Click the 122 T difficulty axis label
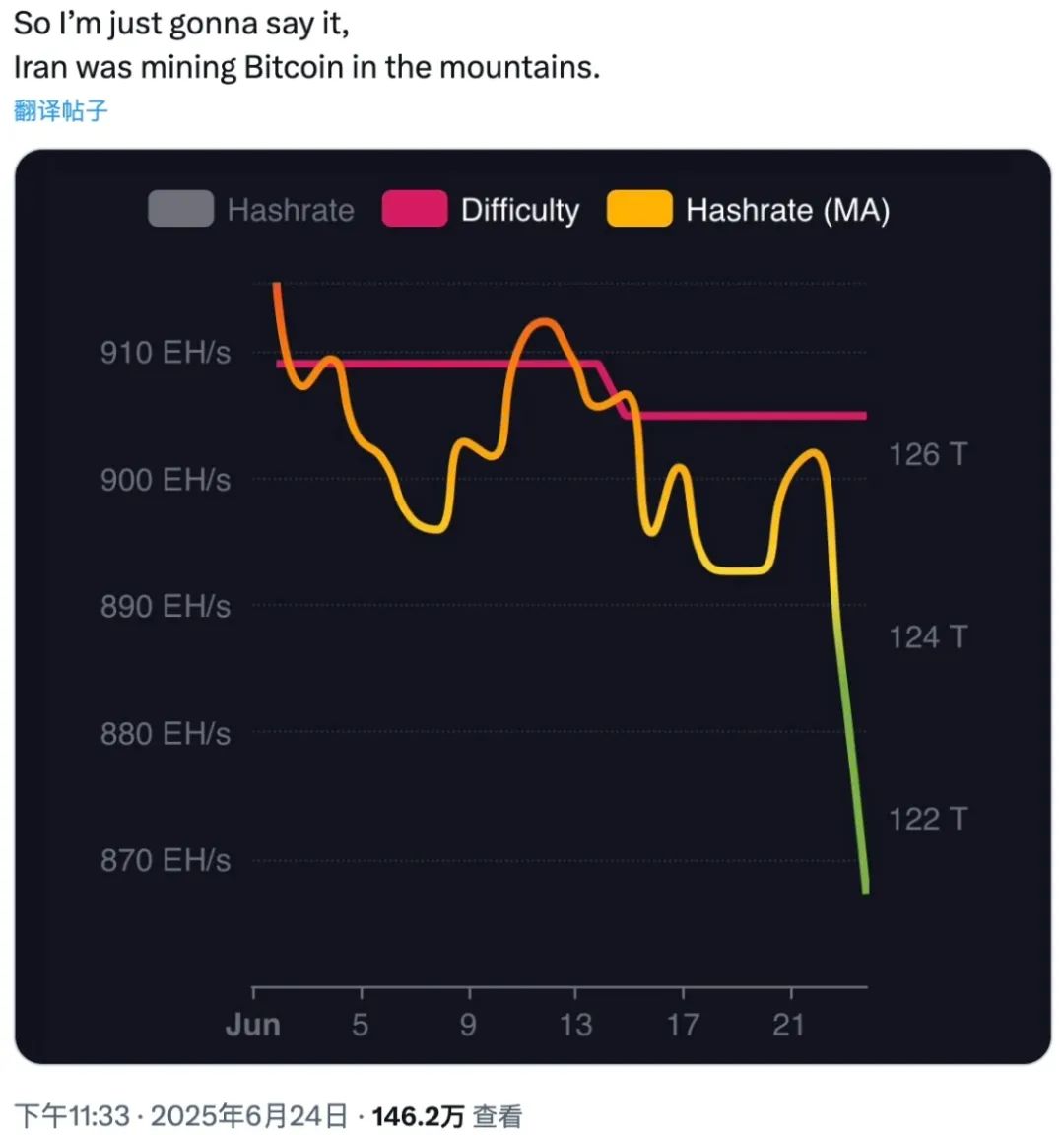This screenshot has height=1135, width=1064. click(x=928, y=820)
